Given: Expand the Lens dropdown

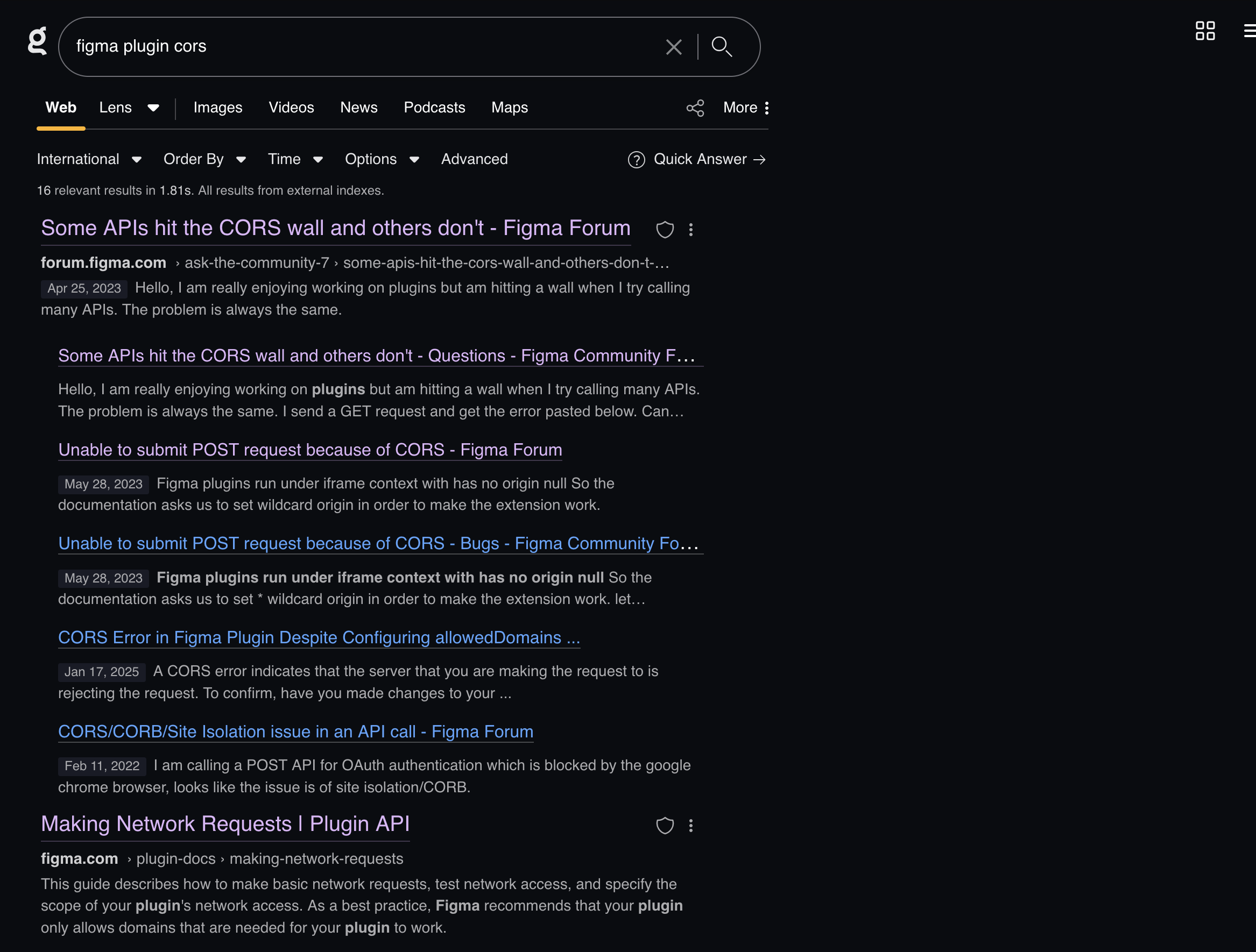Looking at the screenshot, I should (153, 108).
